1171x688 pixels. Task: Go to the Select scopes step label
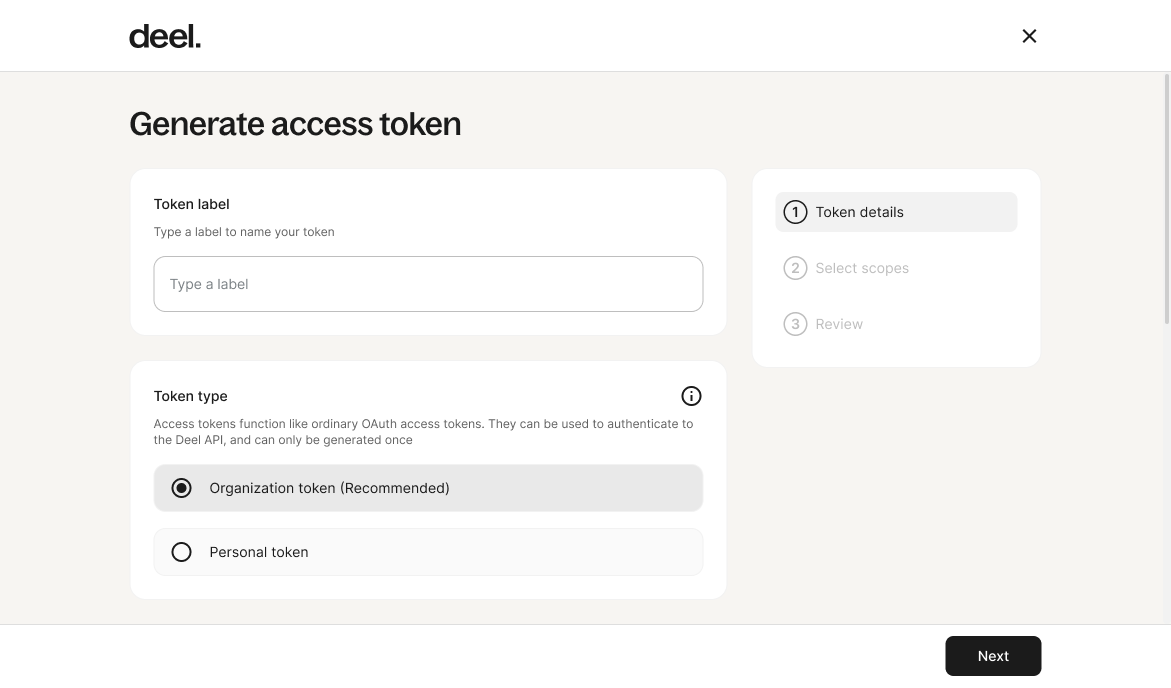(862, 268)
